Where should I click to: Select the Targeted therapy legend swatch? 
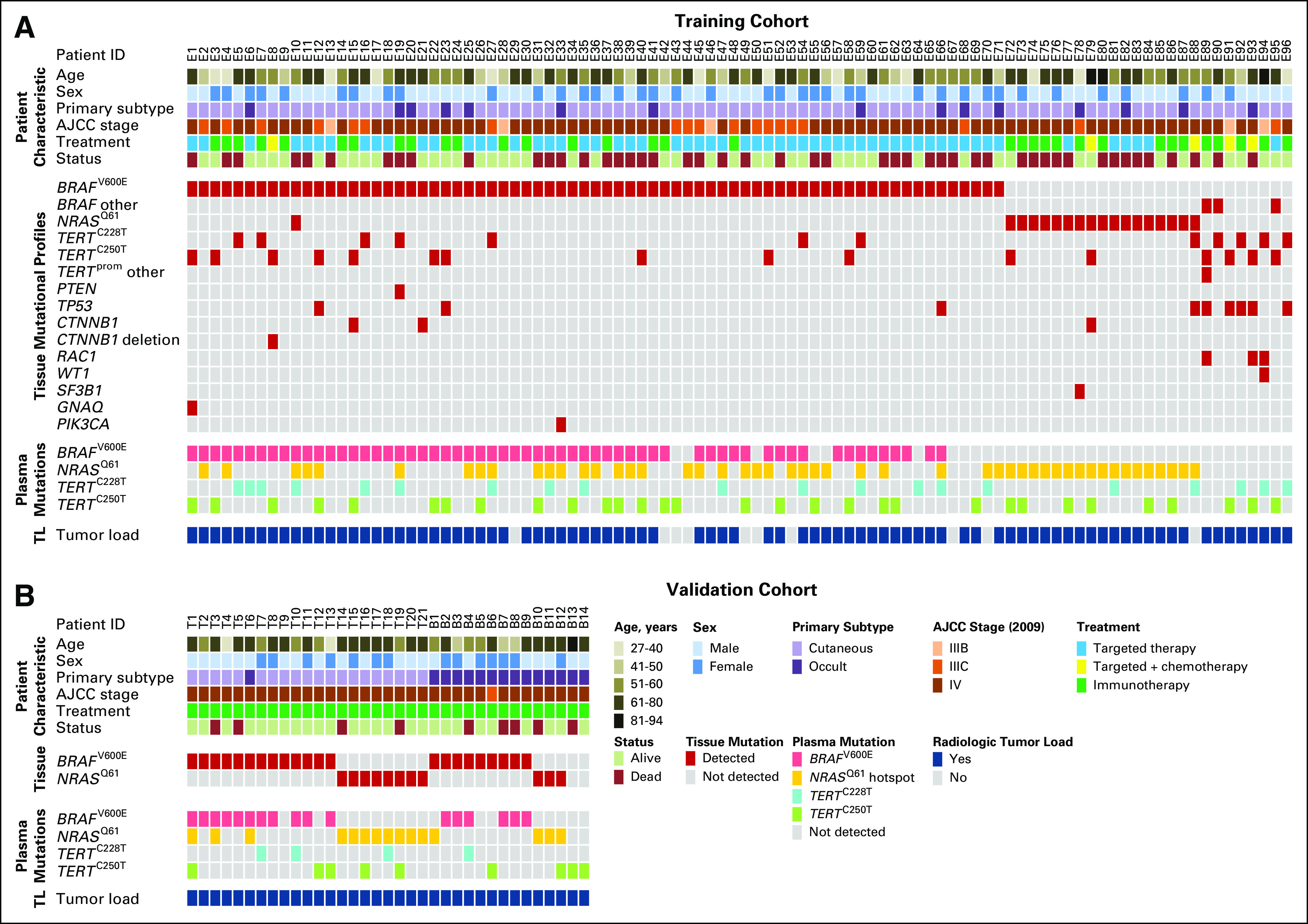[1081, 648]
